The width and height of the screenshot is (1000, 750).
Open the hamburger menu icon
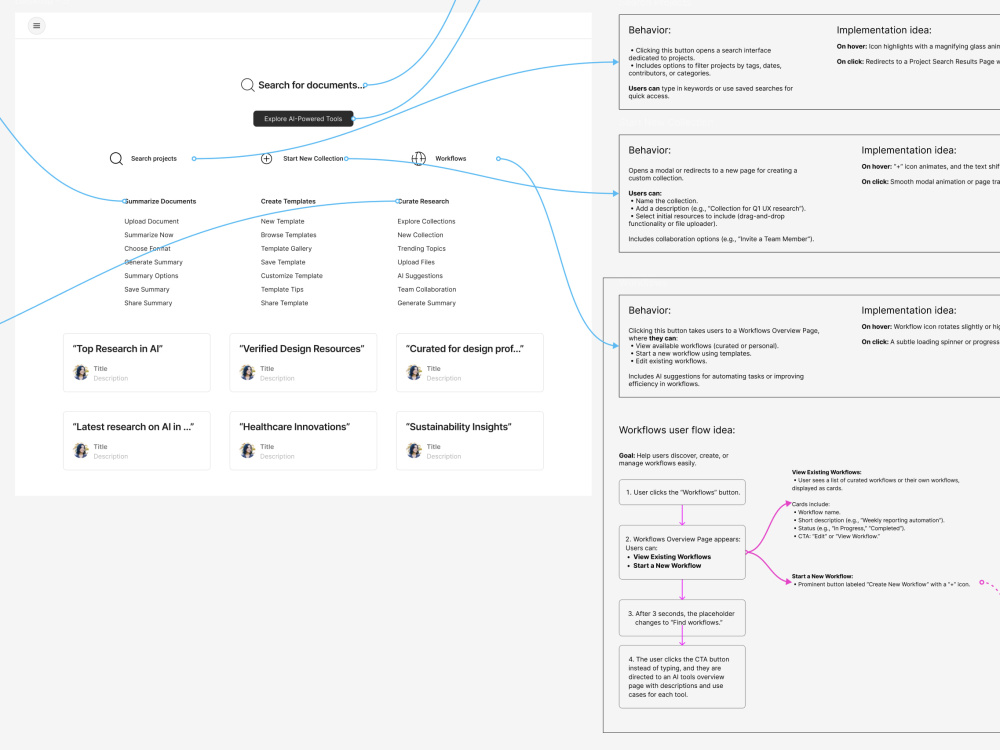tap(36, 26)
